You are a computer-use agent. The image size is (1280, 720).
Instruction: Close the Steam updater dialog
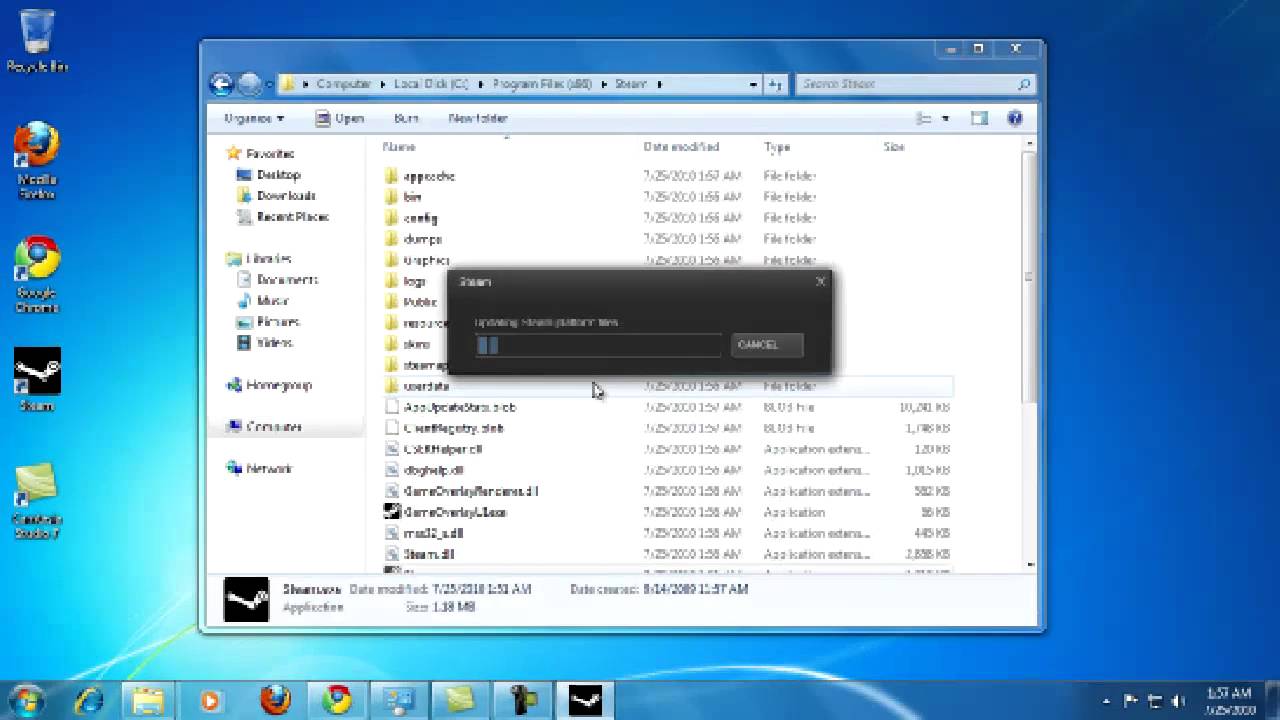820,281
